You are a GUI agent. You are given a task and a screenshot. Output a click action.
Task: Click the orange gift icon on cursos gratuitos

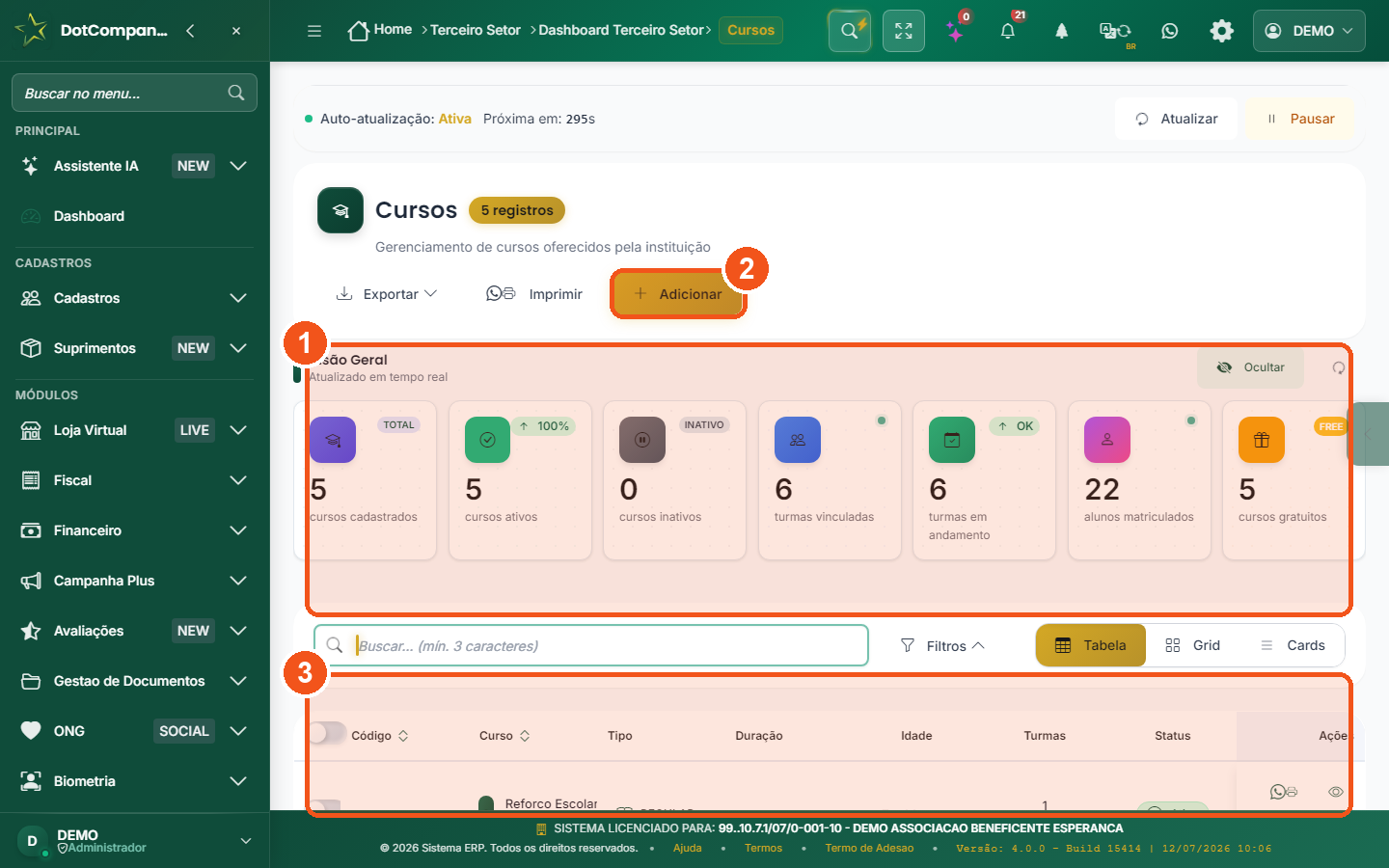coord(1262,440)
